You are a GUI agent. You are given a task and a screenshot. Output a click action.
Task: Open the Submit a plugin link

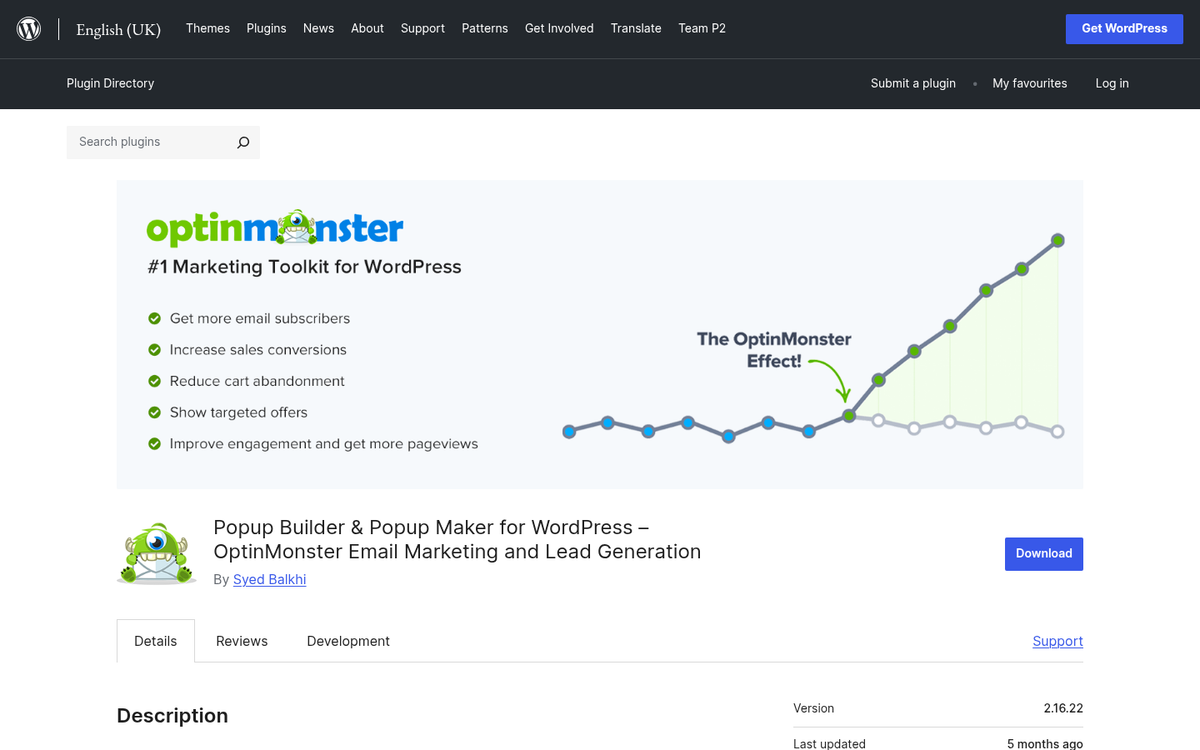coord(913,83)
